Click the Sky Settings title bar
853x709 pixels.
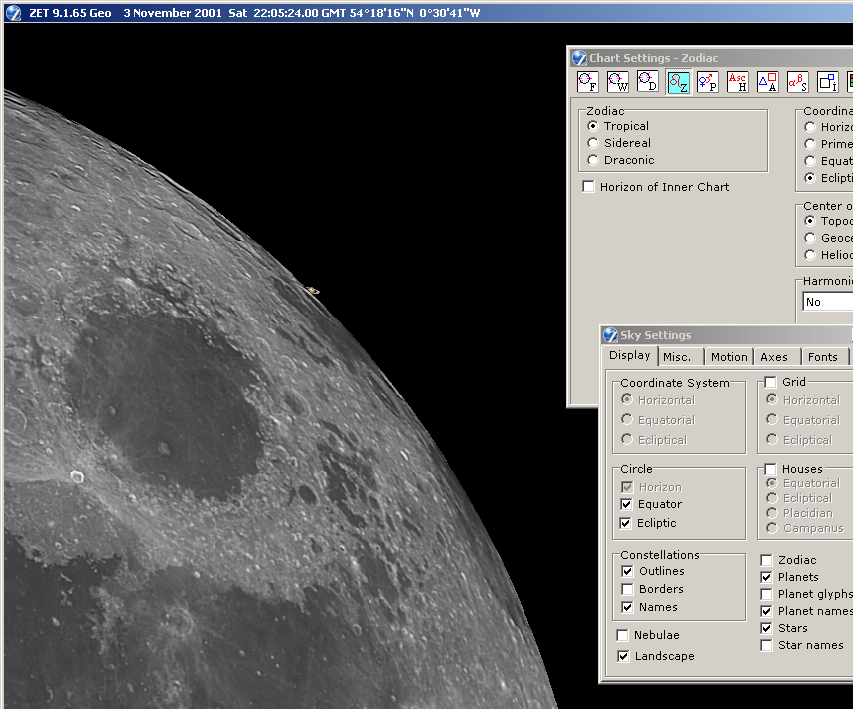[x=727, y=335]
